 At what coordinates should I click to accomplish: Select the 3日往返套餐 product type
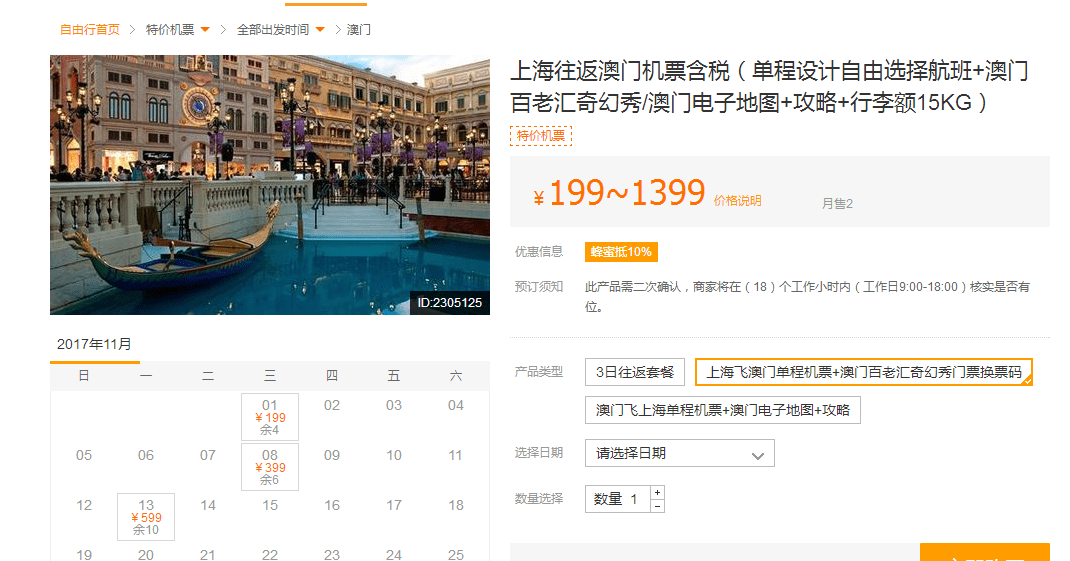pyautogui.click(x=635, y=372)
